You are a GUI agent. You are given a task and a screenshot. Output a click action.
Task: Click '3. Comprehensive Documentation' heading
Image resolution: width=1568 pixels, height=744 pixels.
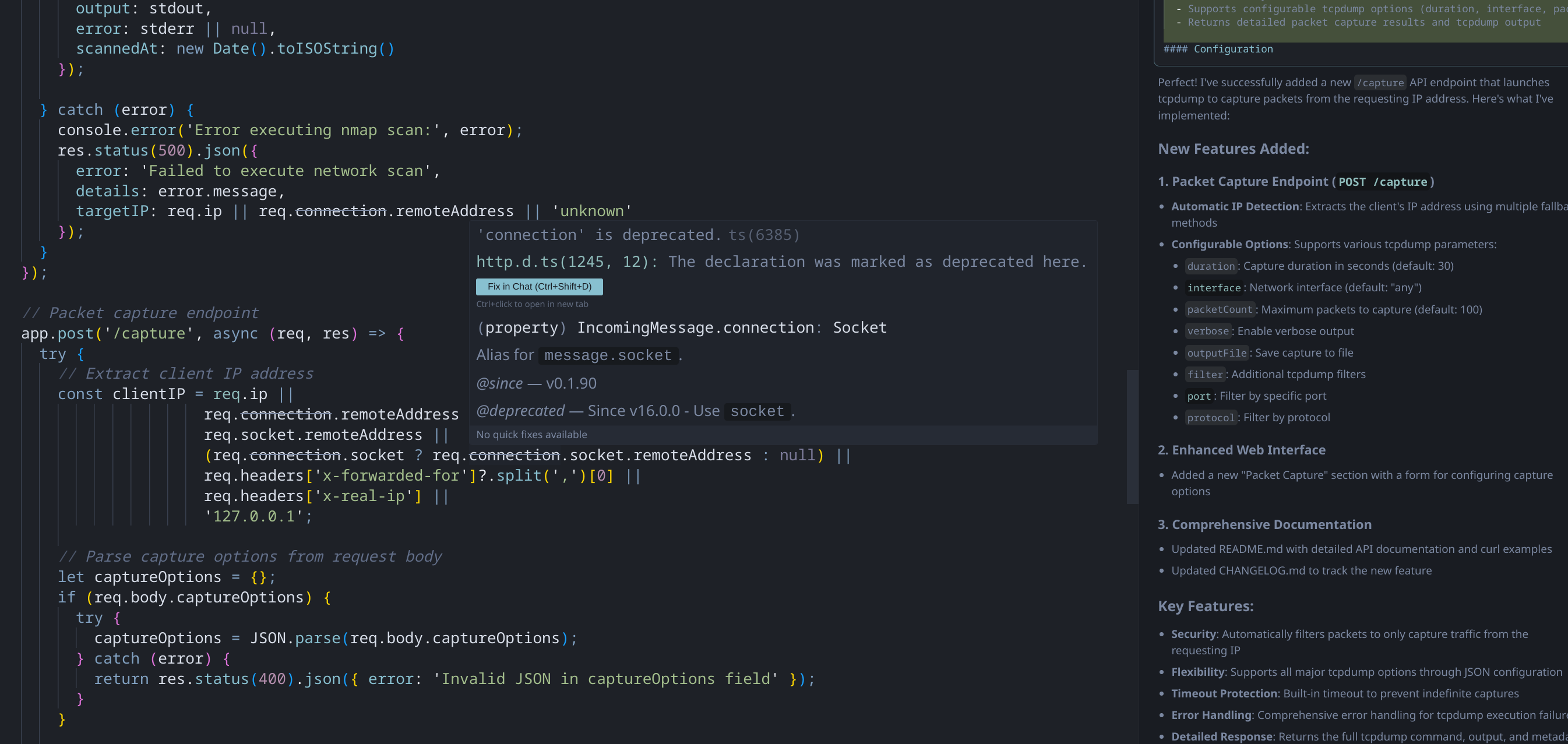1264,524
